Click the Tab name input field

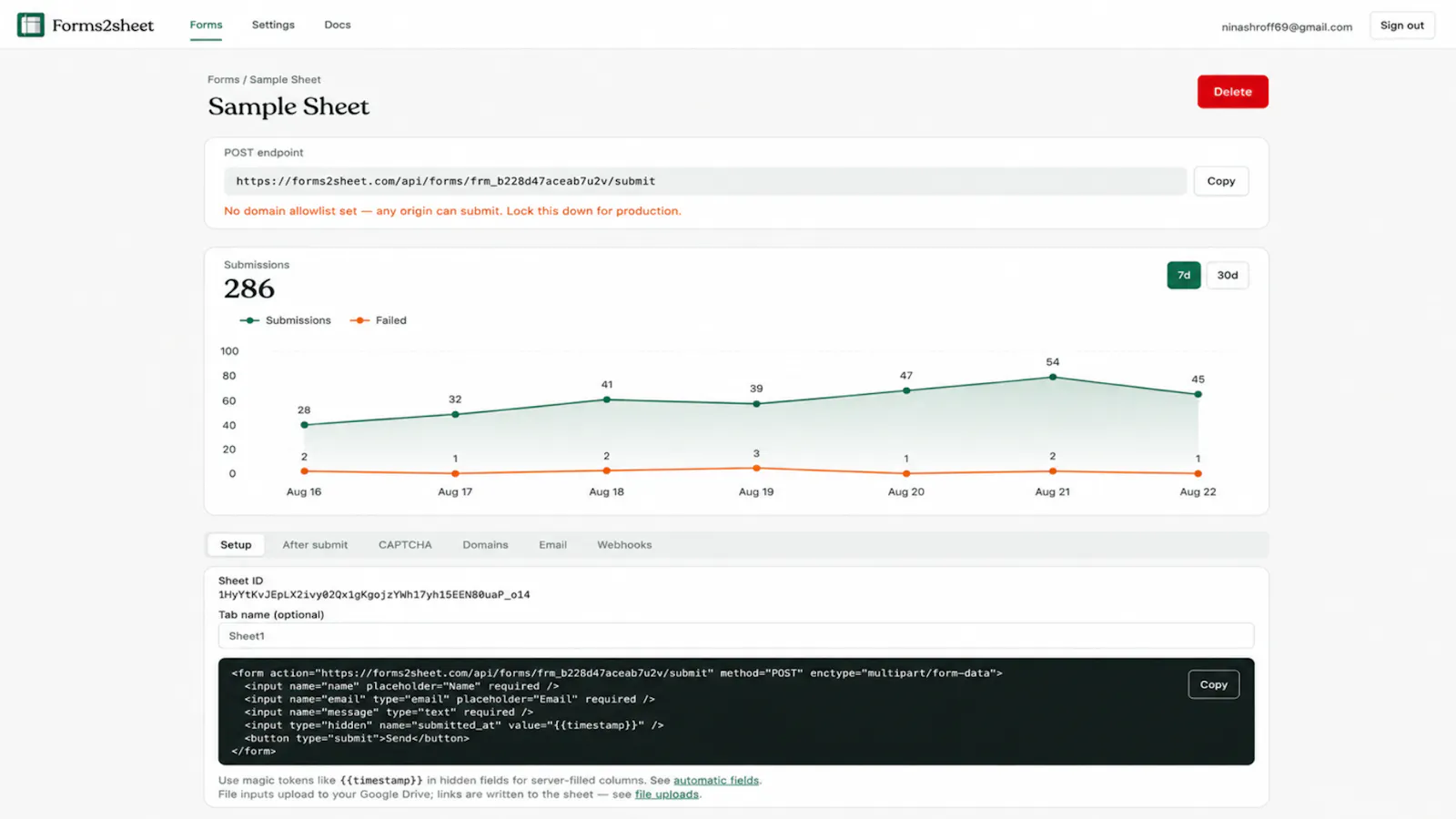(x=736, y=636)
